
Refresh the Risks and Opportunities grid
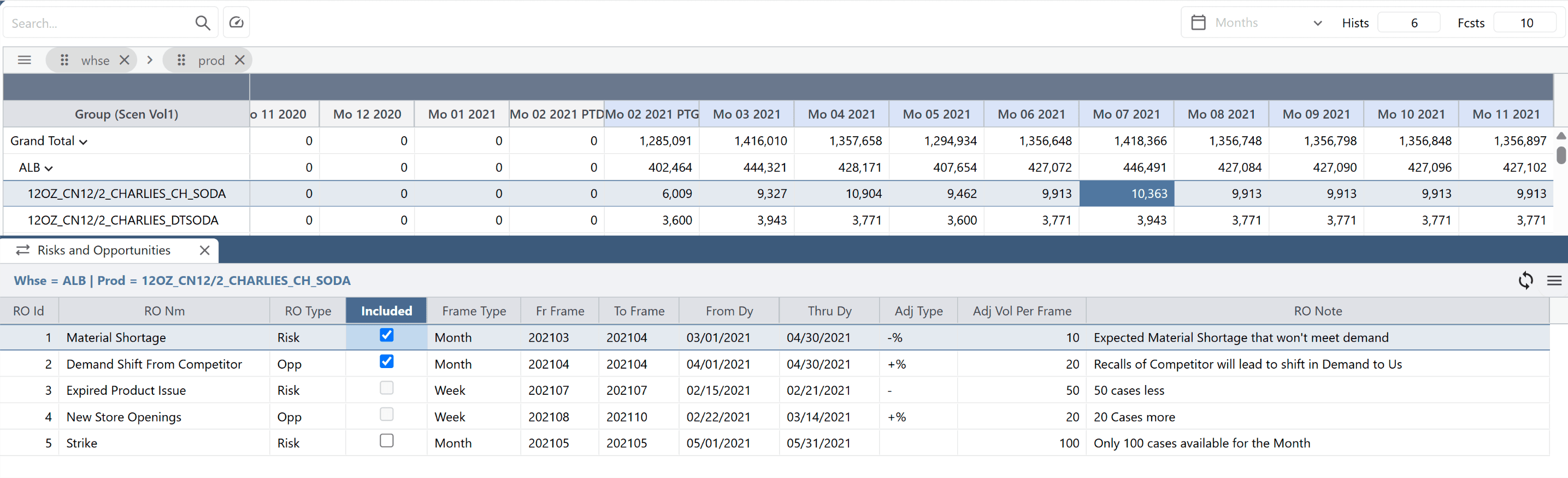point(1525,281)
